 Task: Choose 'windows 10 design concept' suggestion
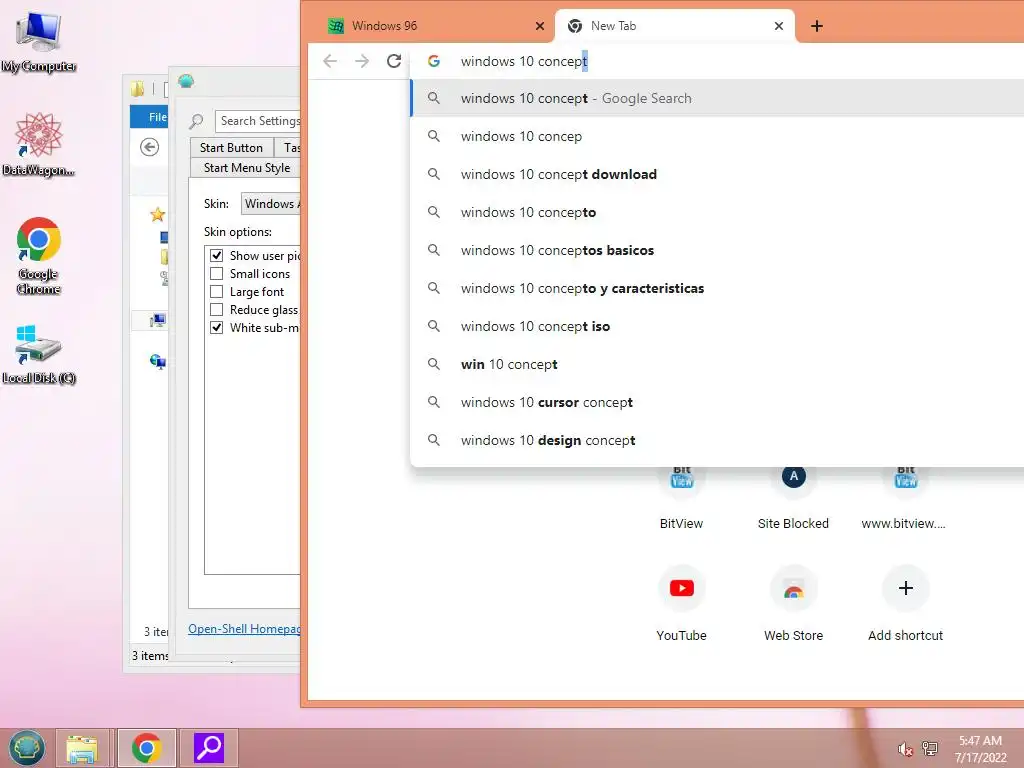[716, 440]
